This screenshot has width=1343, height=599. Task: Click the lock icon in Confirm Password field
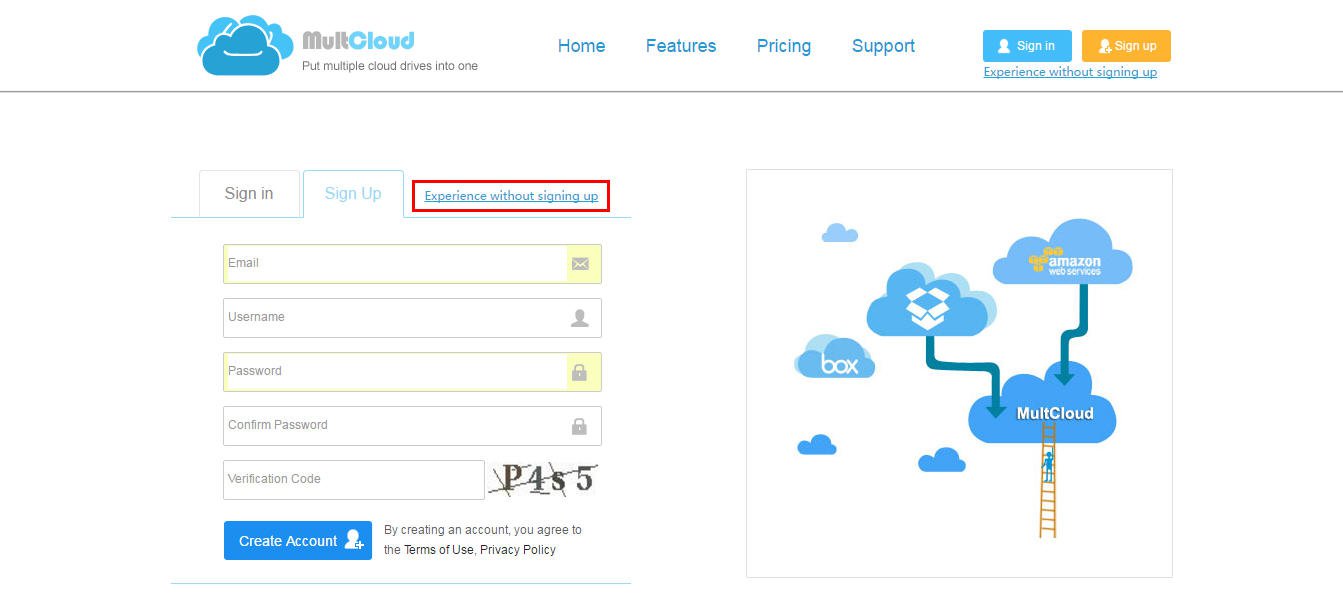579,426
